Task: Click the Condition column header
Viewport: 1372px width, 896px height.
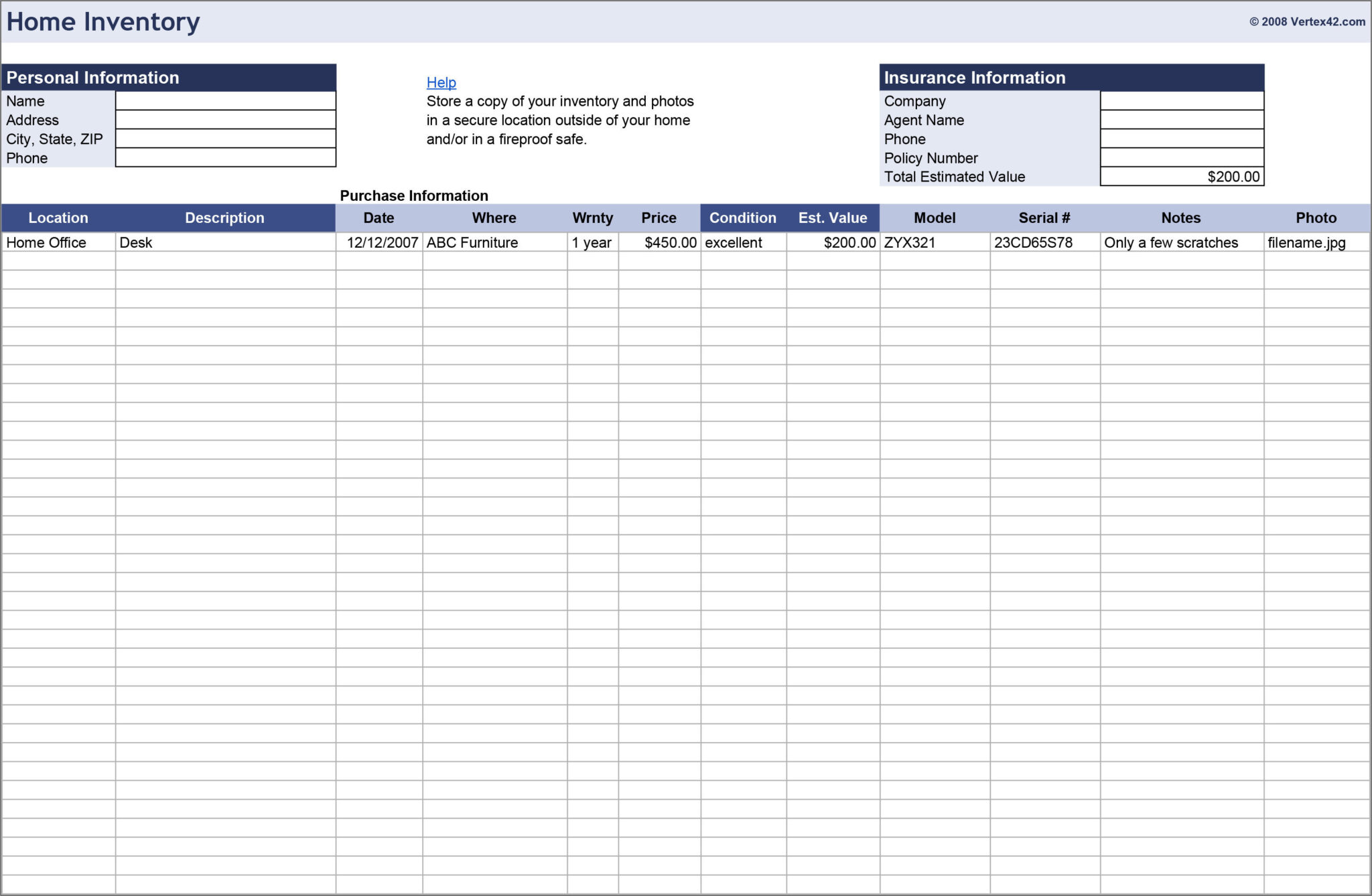Action: coord(743,218)
